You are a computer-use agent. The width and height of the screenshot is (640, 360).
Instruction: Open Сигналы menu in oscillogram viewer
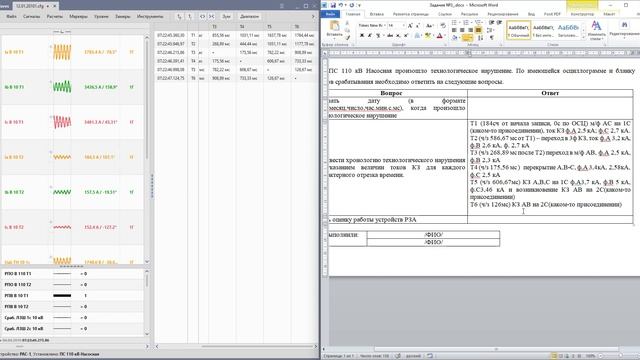click(x=31, y=16)
